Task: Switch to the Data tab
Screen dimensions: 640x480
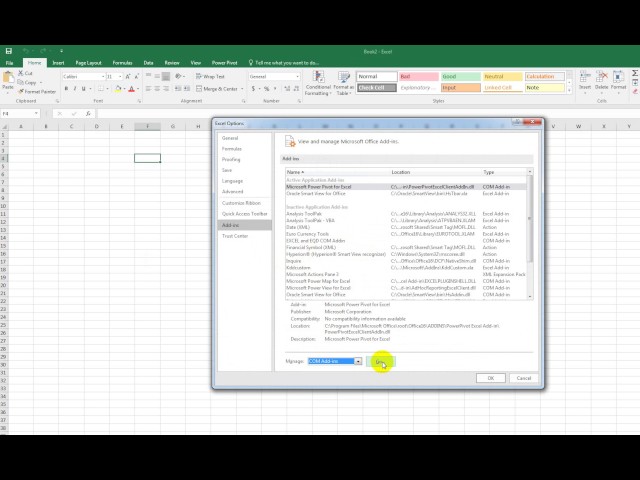Action: tap(149, 63)
